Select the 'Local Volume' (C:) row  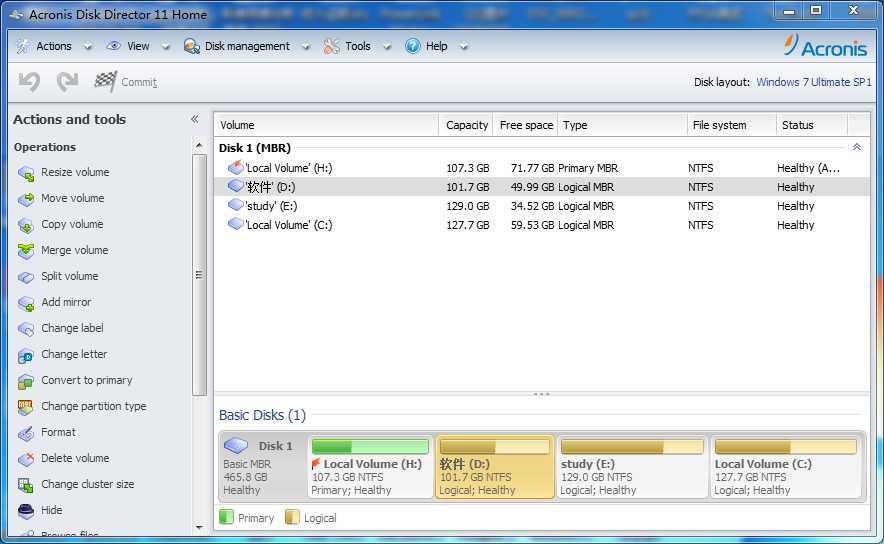click(x=542, y=225)
